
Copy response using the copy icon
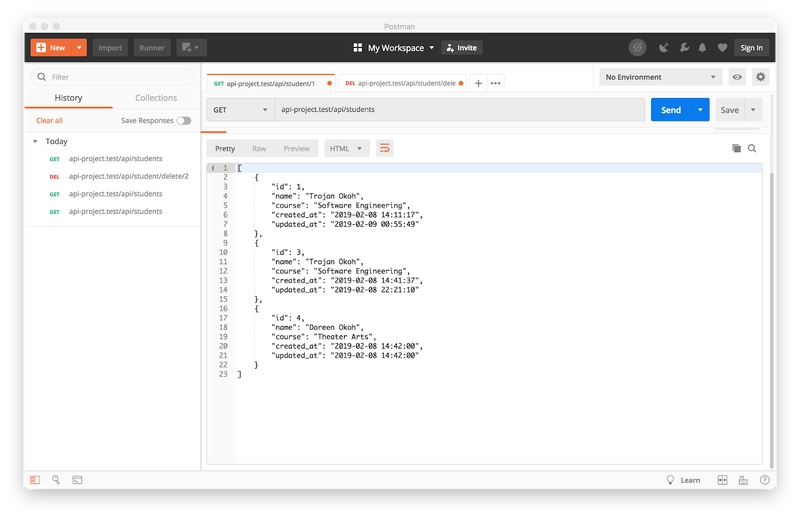click(736, 148)
